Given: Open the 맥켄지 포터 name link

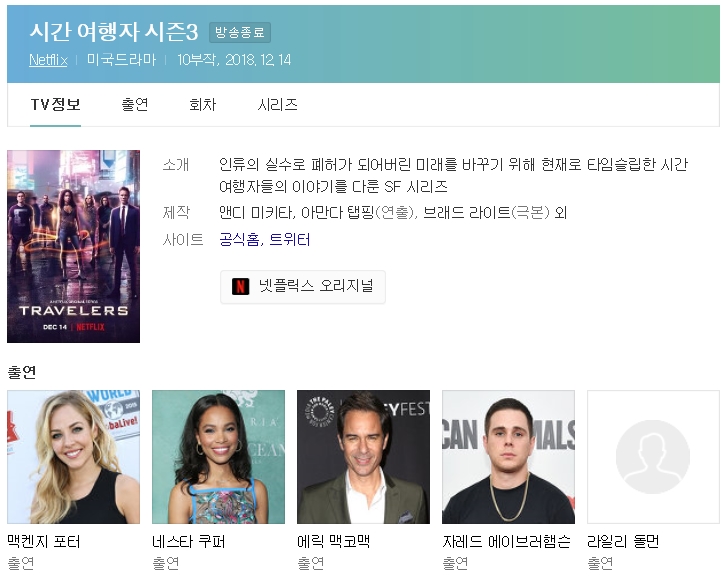Looking at the screenshot, I should click(44, 542).
